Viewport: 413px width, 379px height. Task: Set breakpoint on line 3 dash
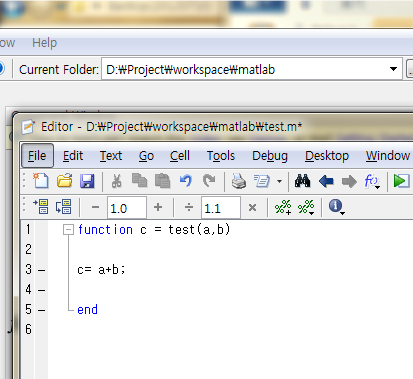point(41,270)
